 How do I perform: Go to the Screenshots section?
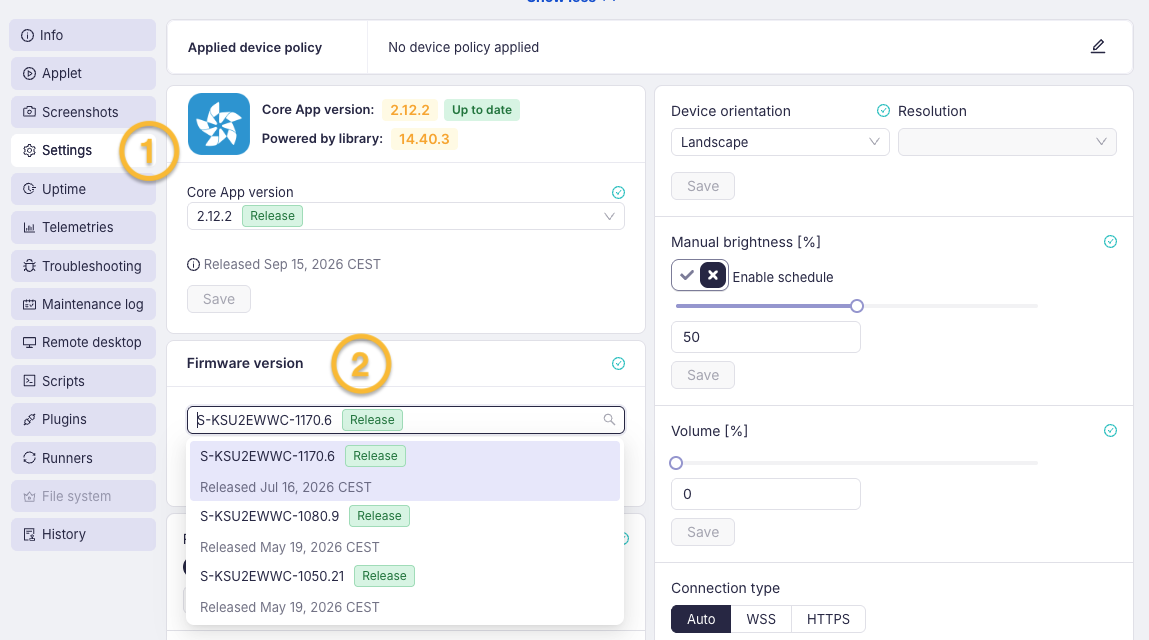click(x=84, y=112)
